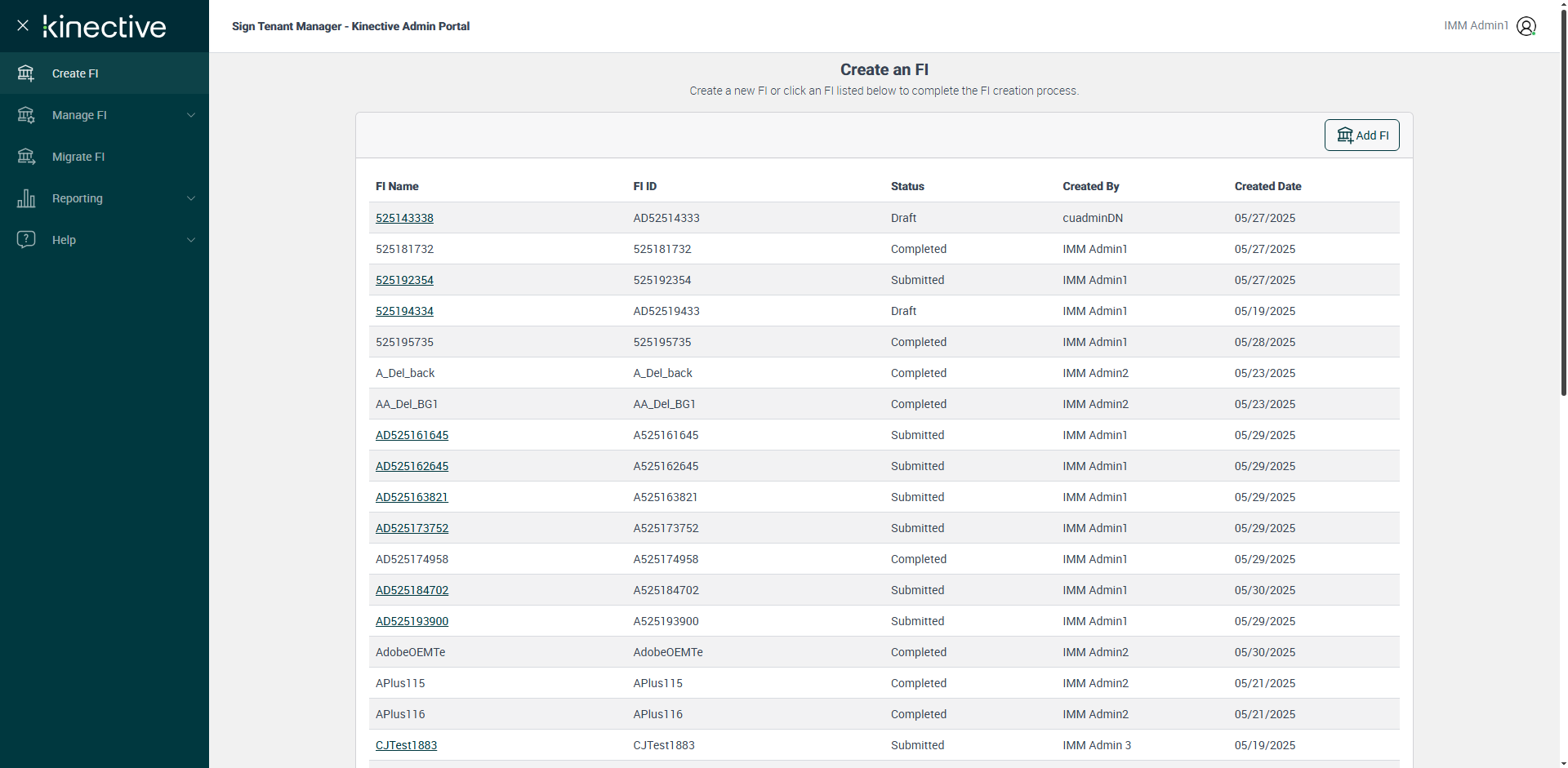Click the Manage FI gear-bank icon

click(26, 115)
